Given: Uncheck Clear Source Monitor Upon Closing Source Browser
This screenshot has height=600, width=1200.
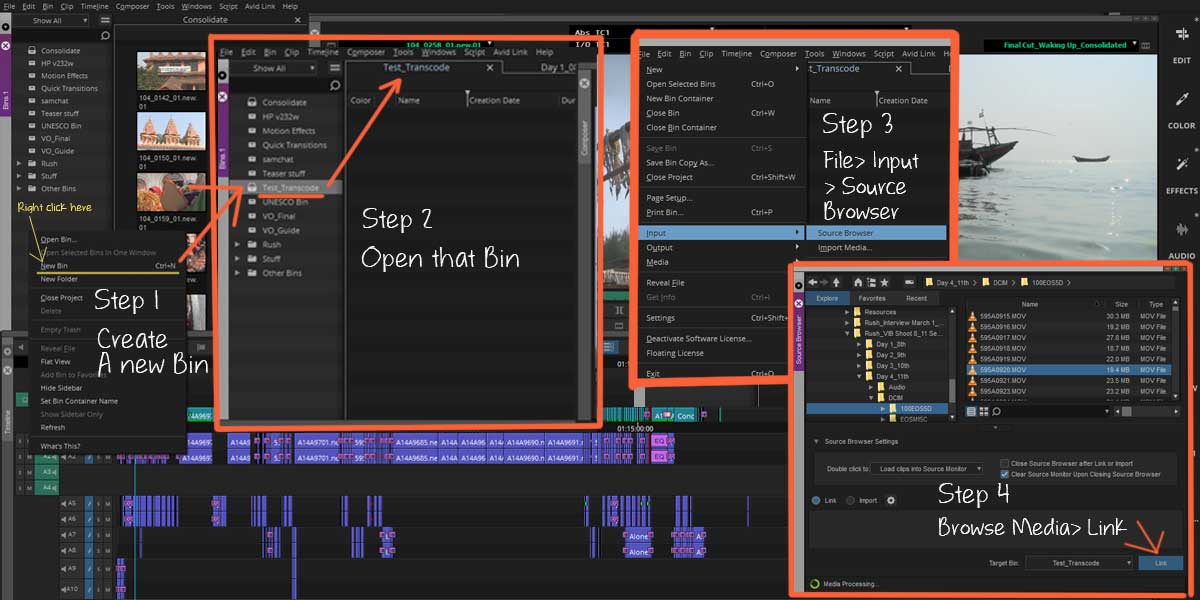Looking at the screenshot, I should click(x=1005, y=474).
